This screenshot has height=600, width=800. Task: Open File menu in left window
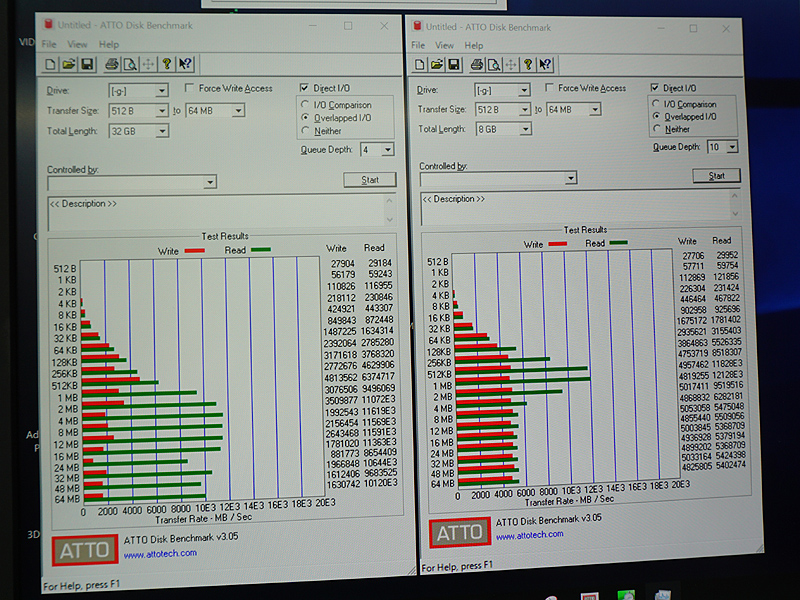click(x=49, y=44)
